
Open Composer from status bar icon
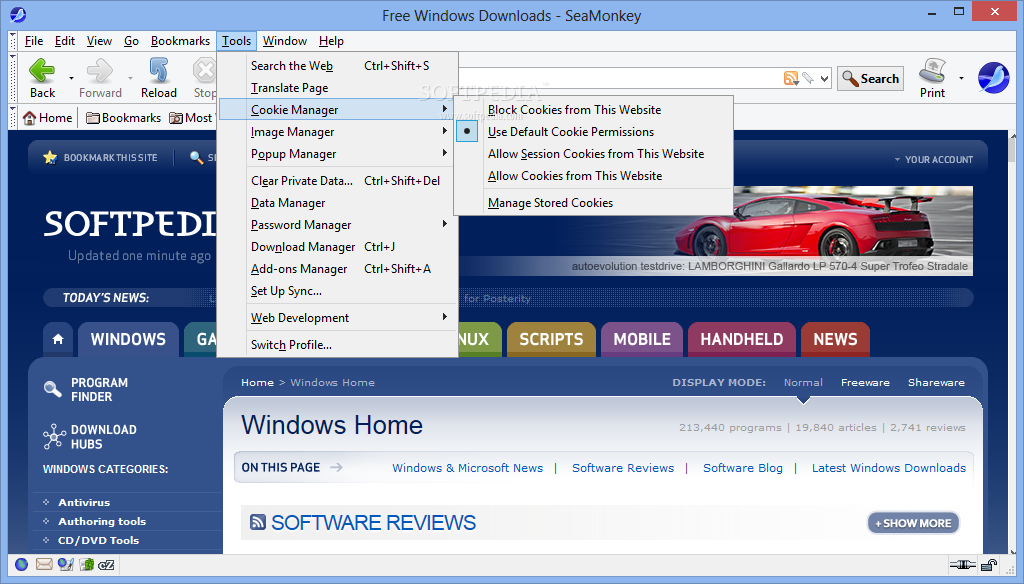[x=65, y=564]
